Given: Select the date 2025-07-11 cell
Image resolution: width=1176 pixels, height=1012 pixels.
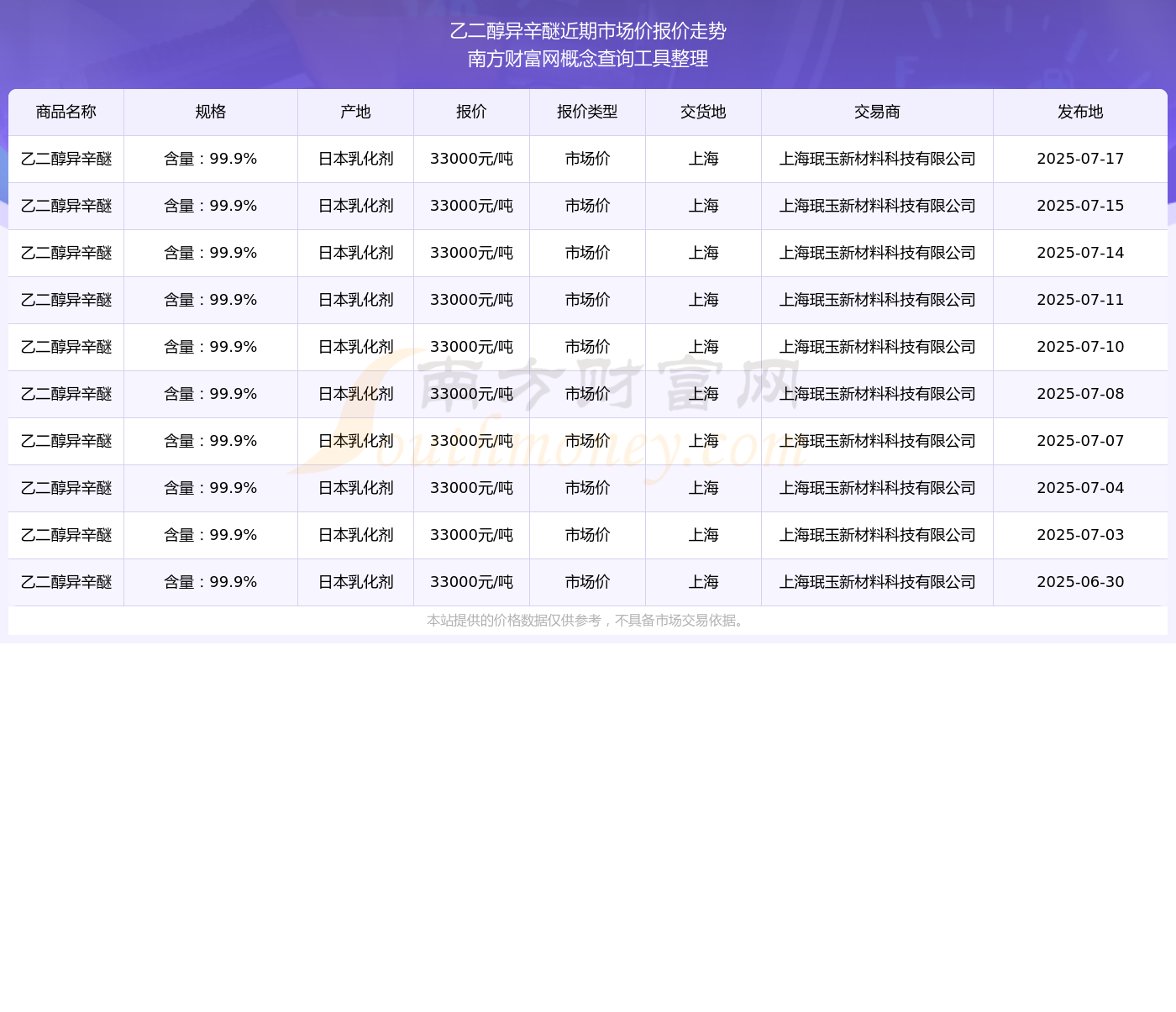Looking at the screenshot, I should point(1080,300).
